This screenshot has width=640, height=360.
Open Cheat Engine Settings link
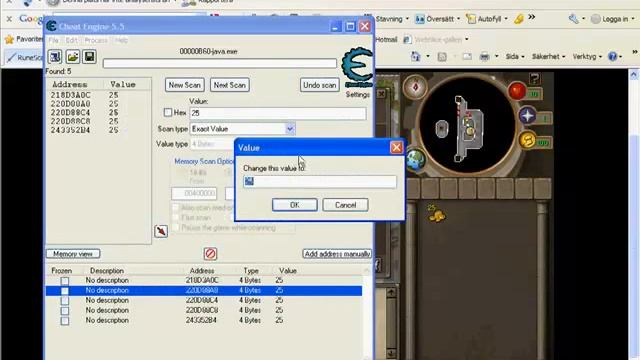coord(358,94)
